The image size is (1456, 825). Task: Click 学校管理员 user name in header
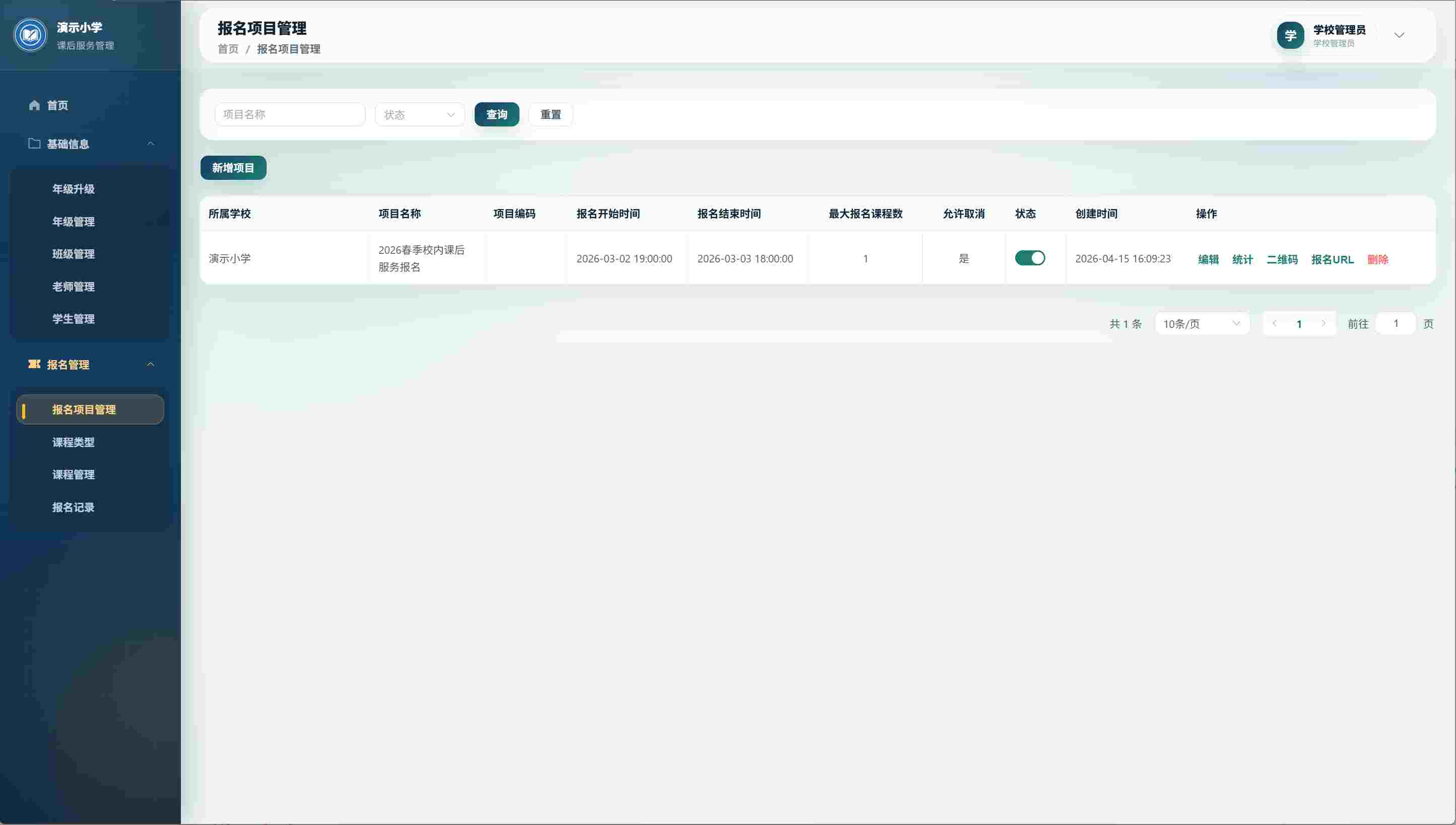point(1339,29)
